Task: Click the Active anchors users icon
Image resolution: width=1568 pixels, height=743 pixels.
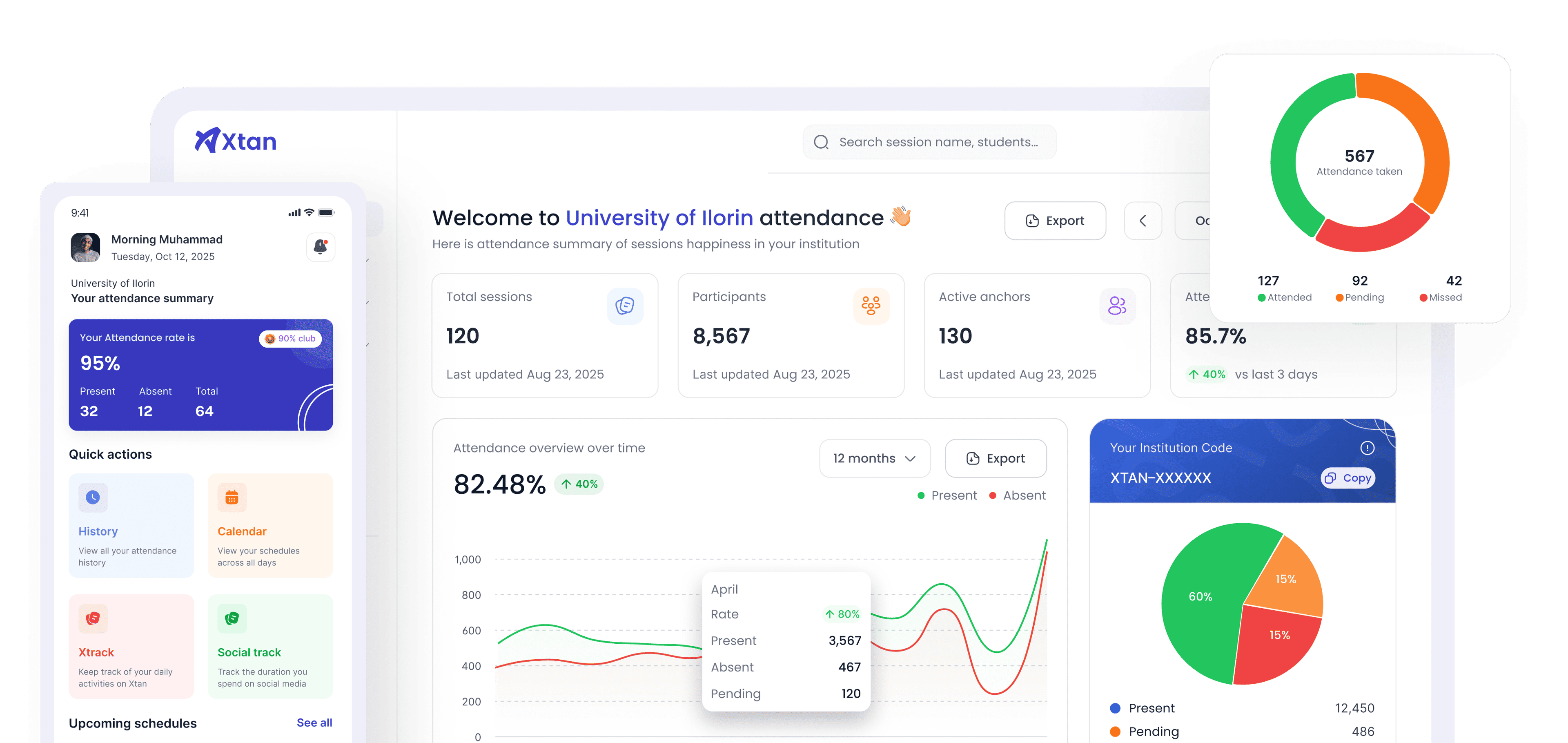Action: [x=1117, y=306]
